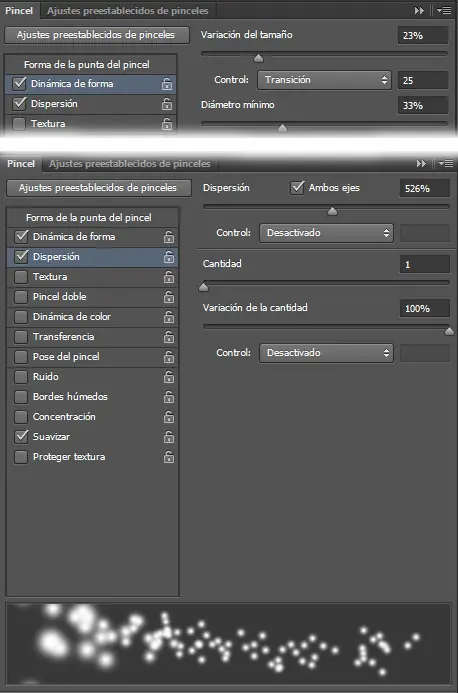This screenshot has height=693, width=458.
Task: Open the Control dropdown set to Transición
Action: click(x=324, y=80)
